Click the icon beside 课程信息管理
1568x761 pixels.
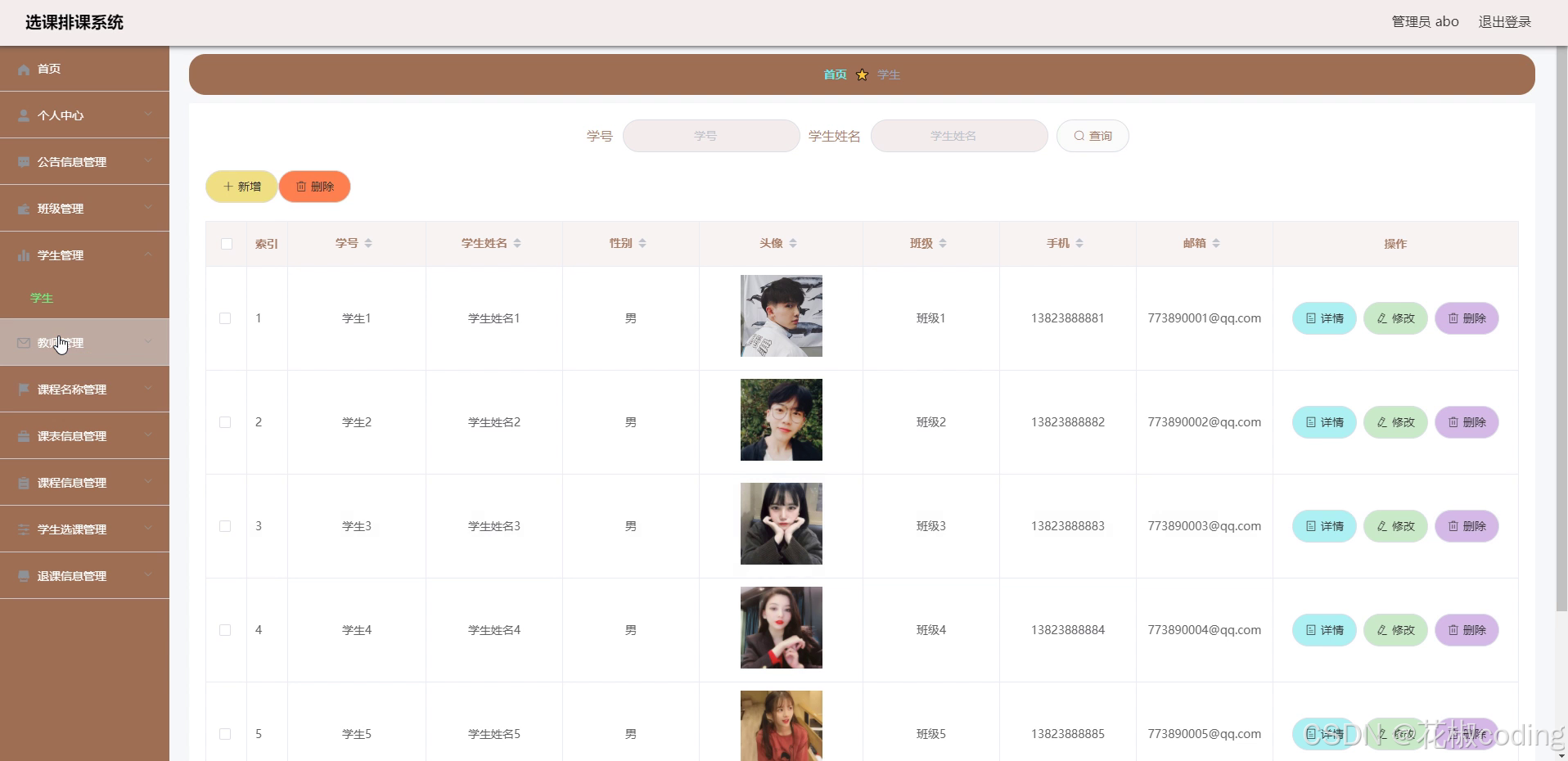[24, 483]
